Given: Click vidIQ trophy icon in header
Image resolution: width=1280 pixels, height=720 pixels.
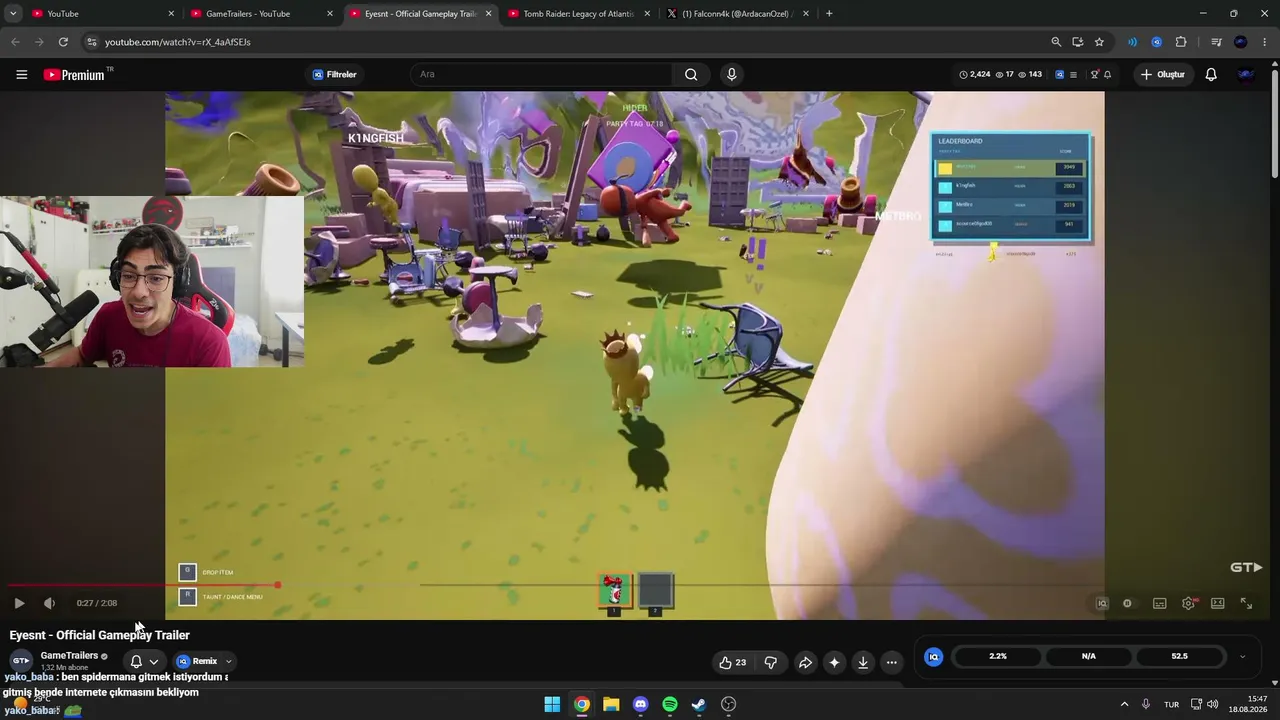Looking at the screenshot, I should click(x=1094, y=74).
